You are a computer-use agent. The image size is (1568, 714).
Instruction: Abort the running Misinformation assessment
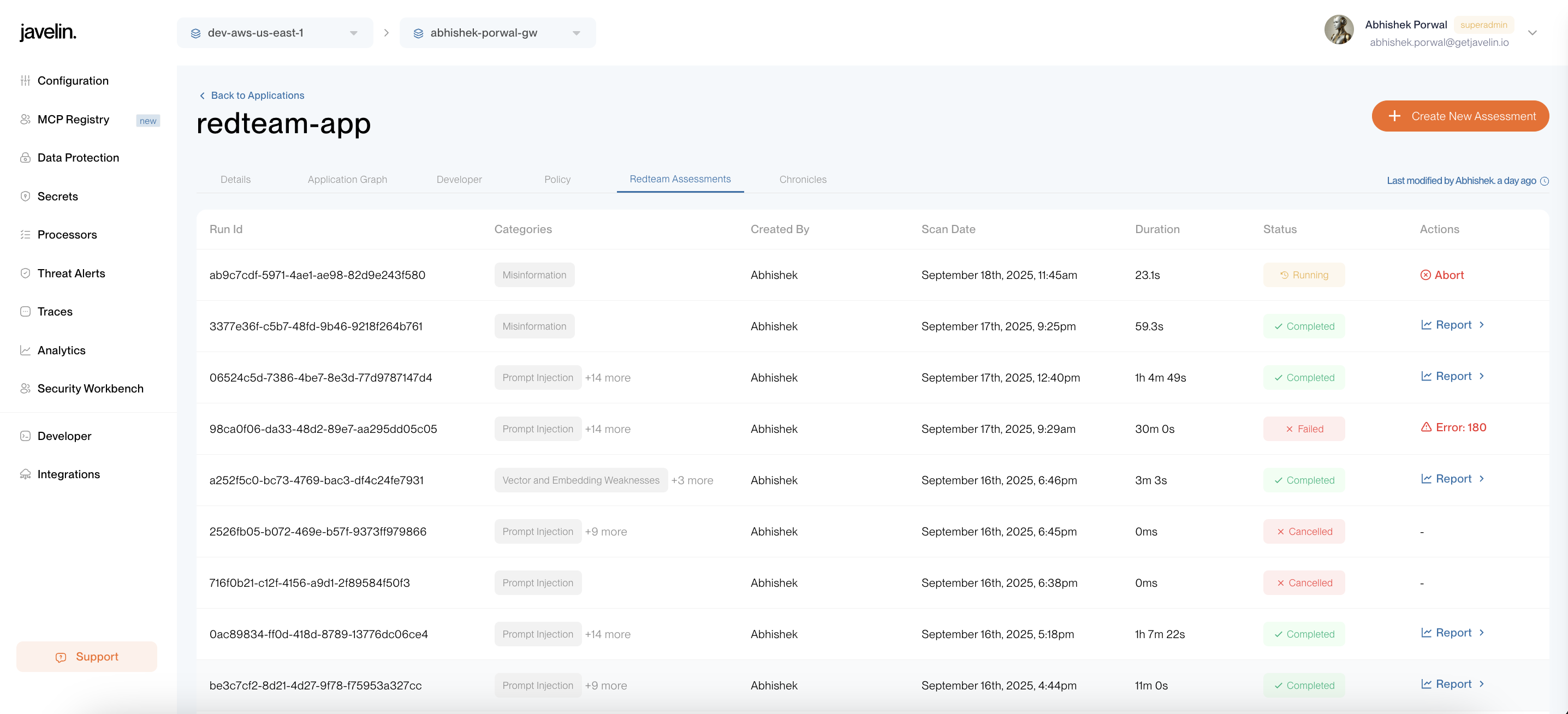pos(1441,275)
